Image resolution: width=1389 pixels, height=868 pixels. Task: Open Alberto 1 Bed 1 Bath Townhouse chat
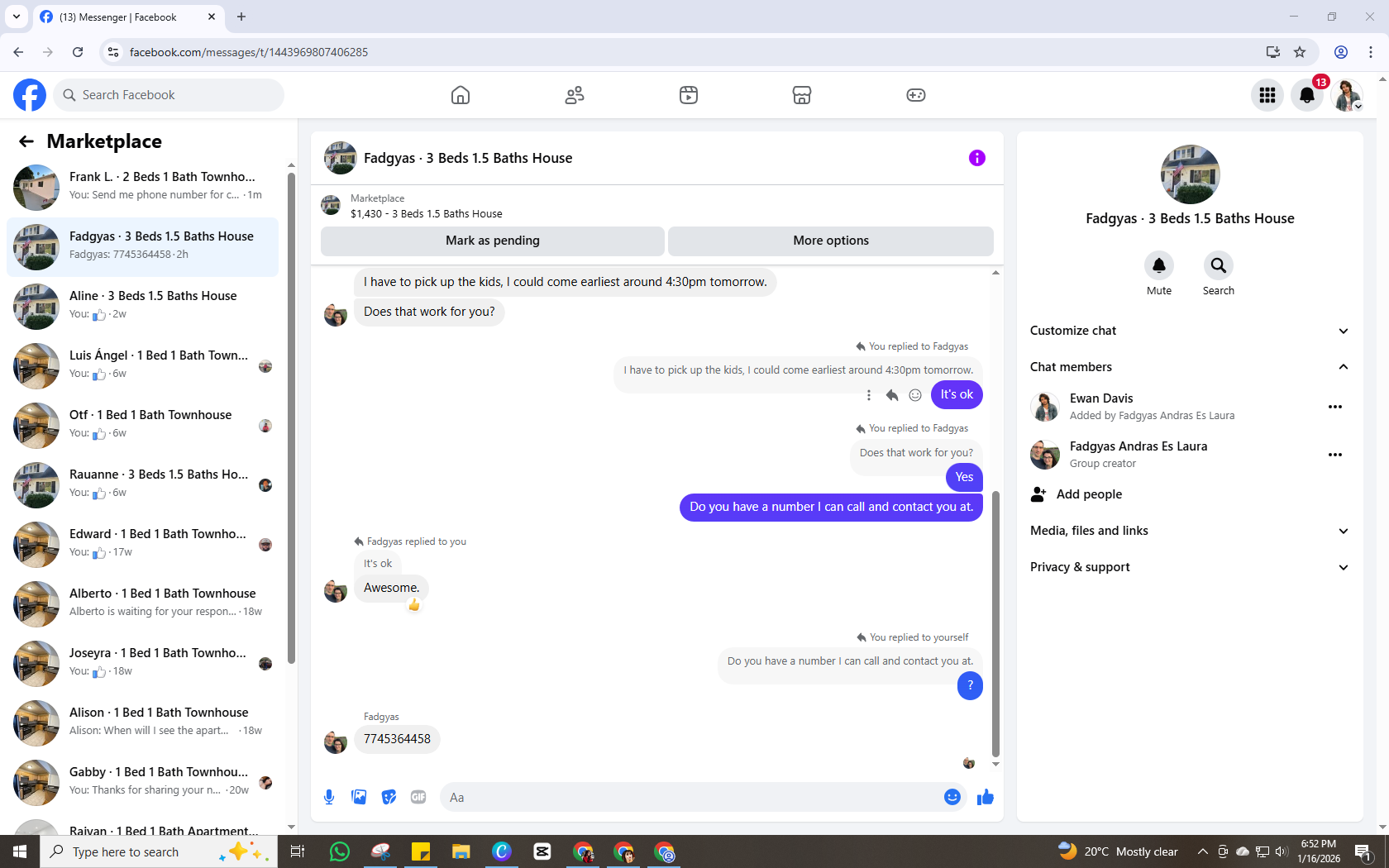[x=142, y=603]
